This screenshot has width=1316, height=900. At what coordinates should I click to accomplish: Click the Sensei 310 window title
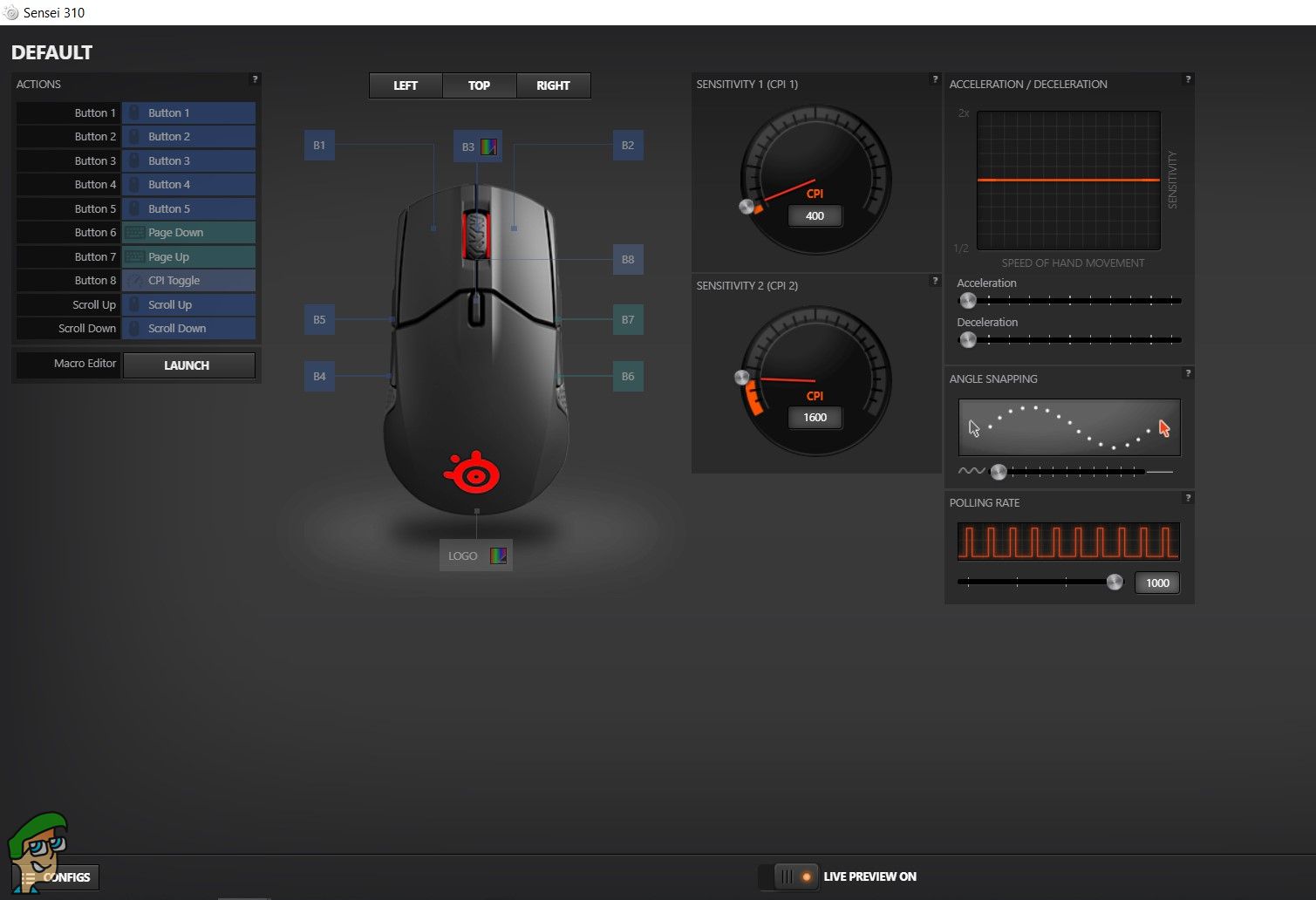click(54, 12)
